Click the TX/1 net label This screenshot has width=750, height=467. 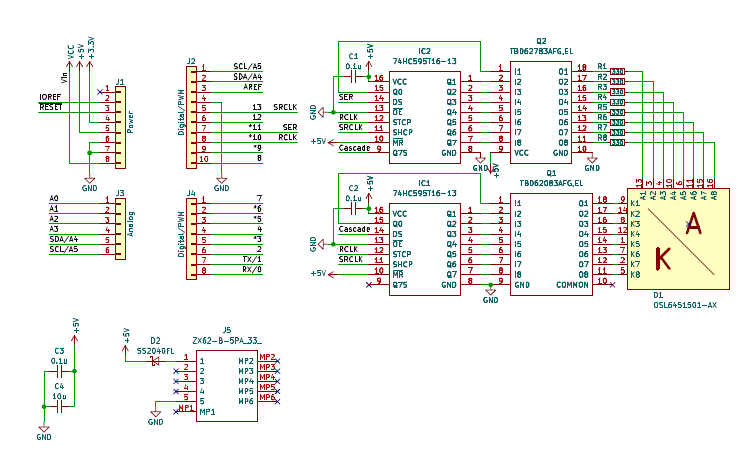point(252,259)
